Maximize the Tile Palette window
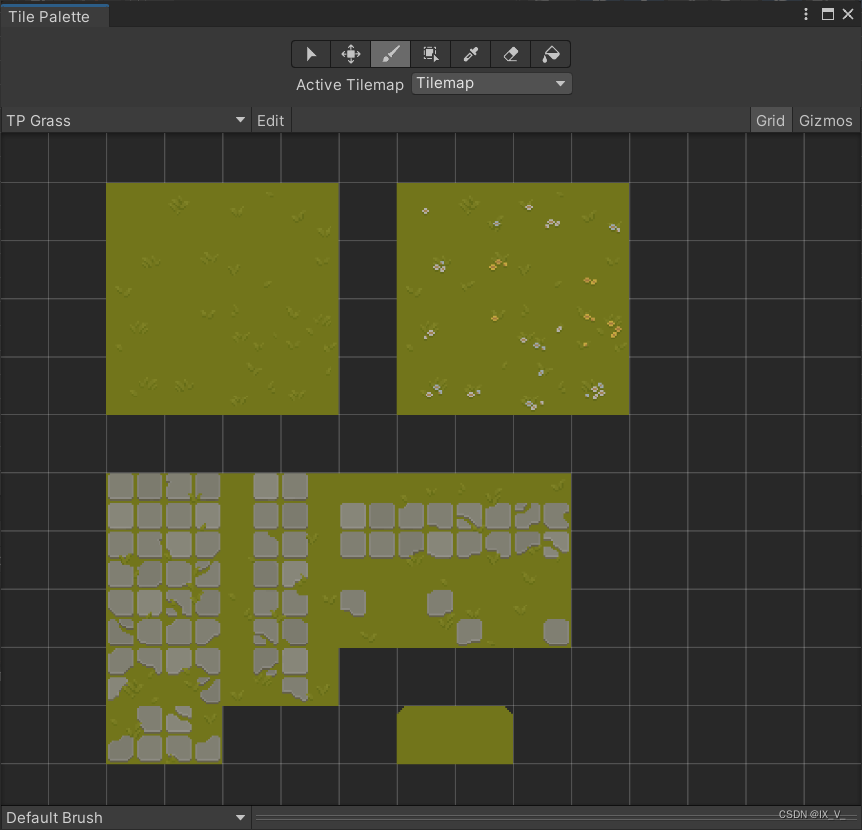 click(x=827, y=14)
